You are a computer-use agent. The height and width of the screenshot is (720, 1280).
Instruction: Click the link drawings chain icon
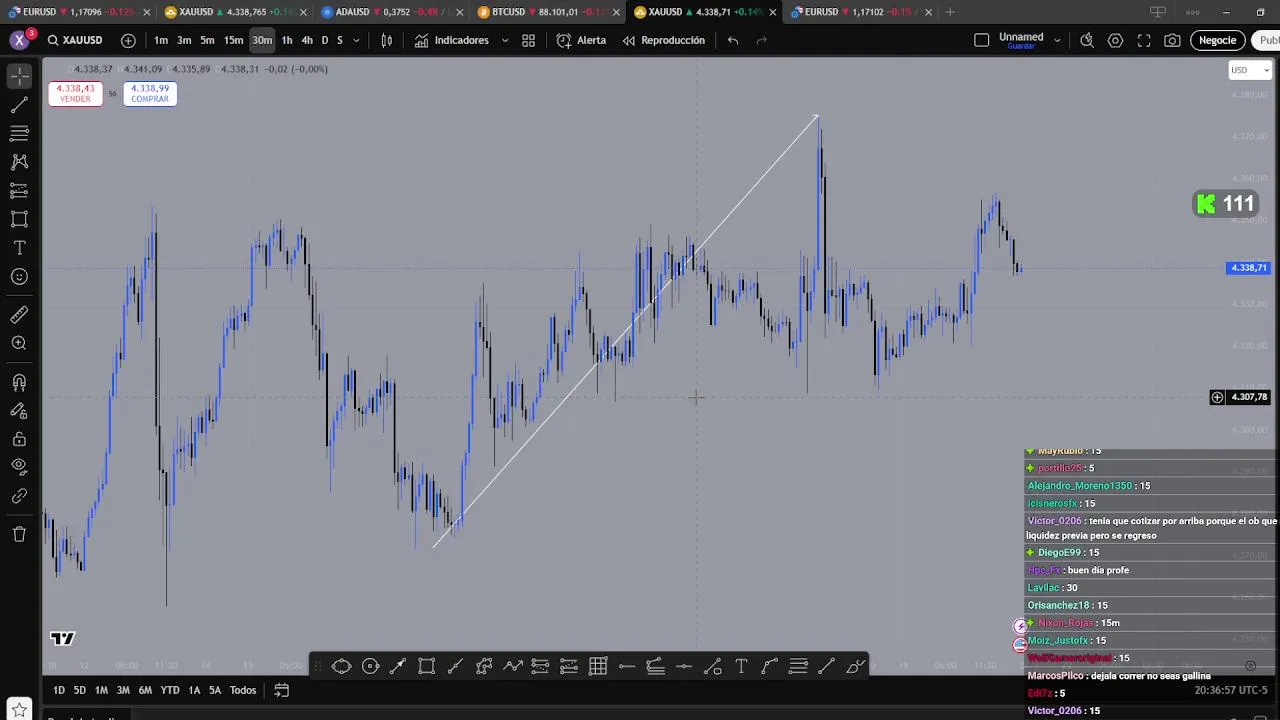[x=19, y=496]
